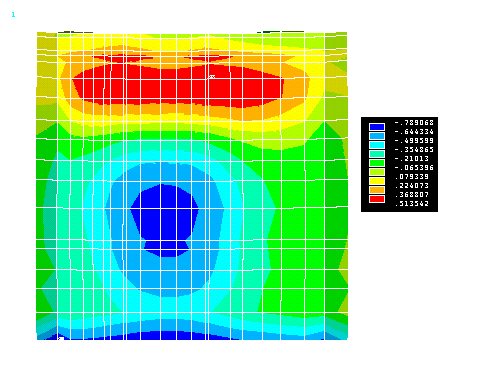Click the cyan legend swatch
493x384 pixels.
coord(377,145)
